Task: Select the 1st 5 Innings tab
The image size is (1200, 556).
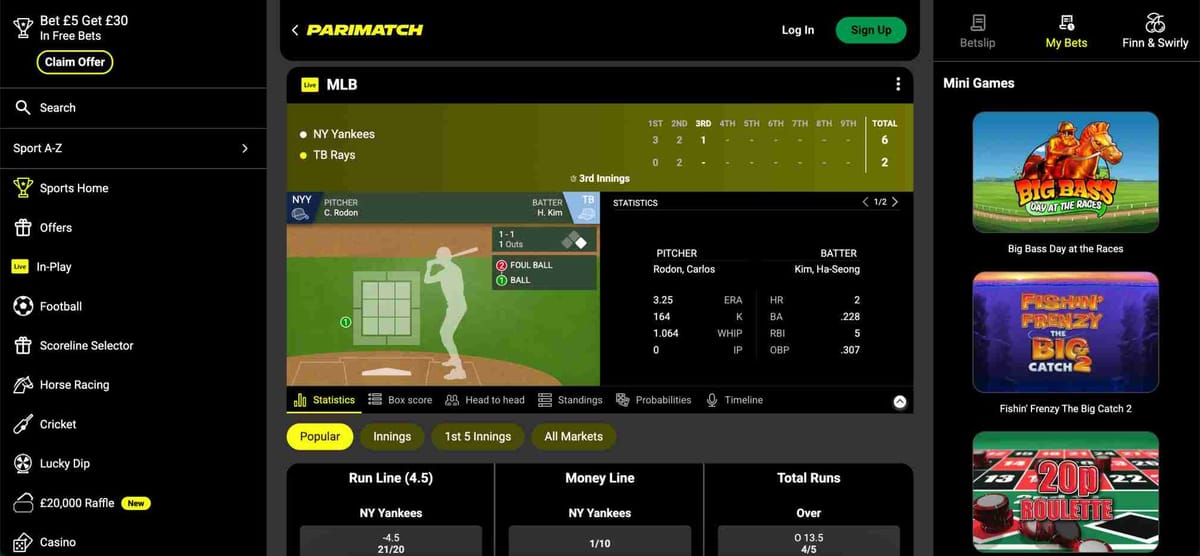Action: pyautogui.click(x=478, y=437)
